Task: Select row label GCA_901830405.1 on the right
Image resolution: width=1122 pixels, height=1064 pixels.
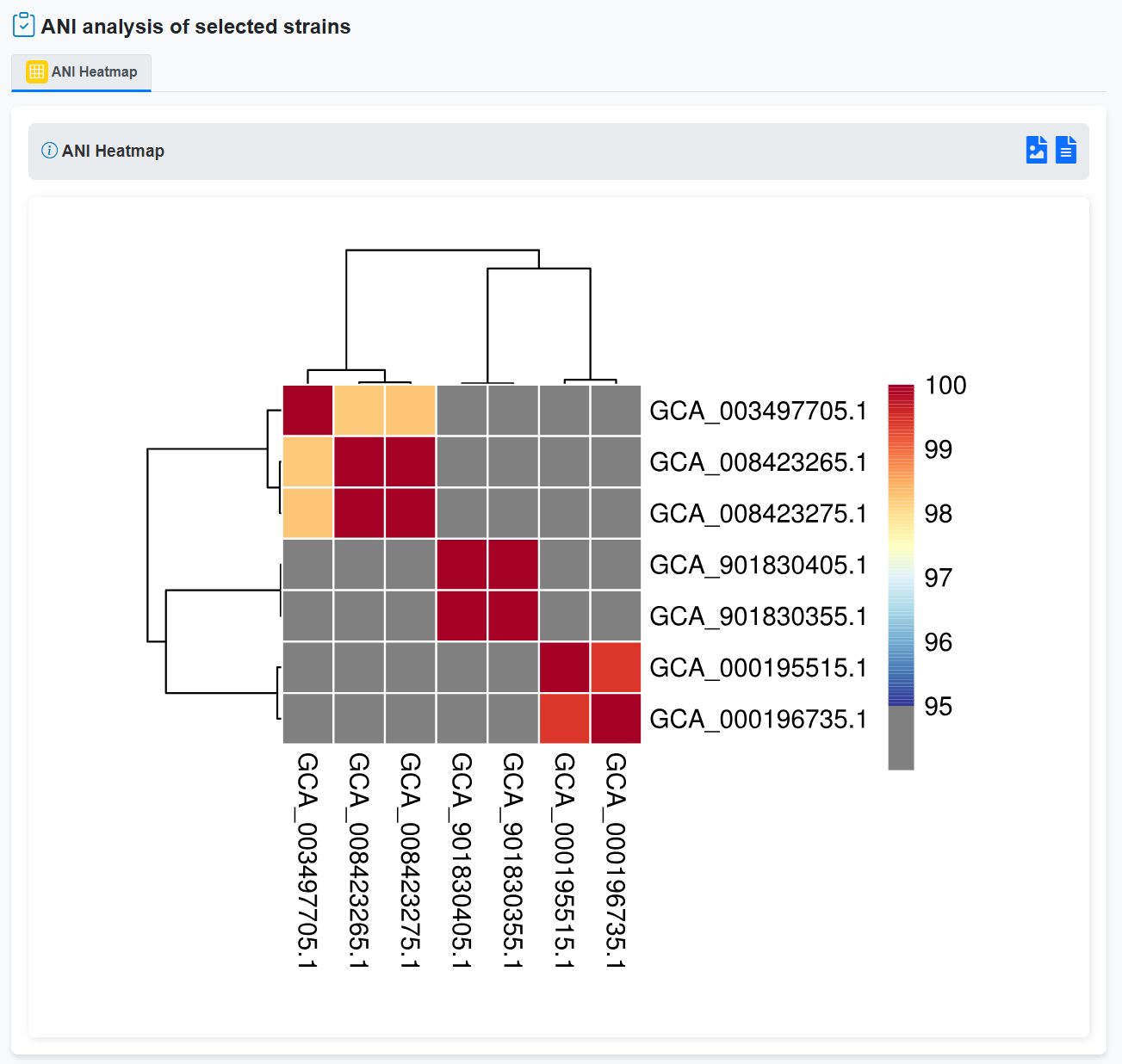Action: 758,565
